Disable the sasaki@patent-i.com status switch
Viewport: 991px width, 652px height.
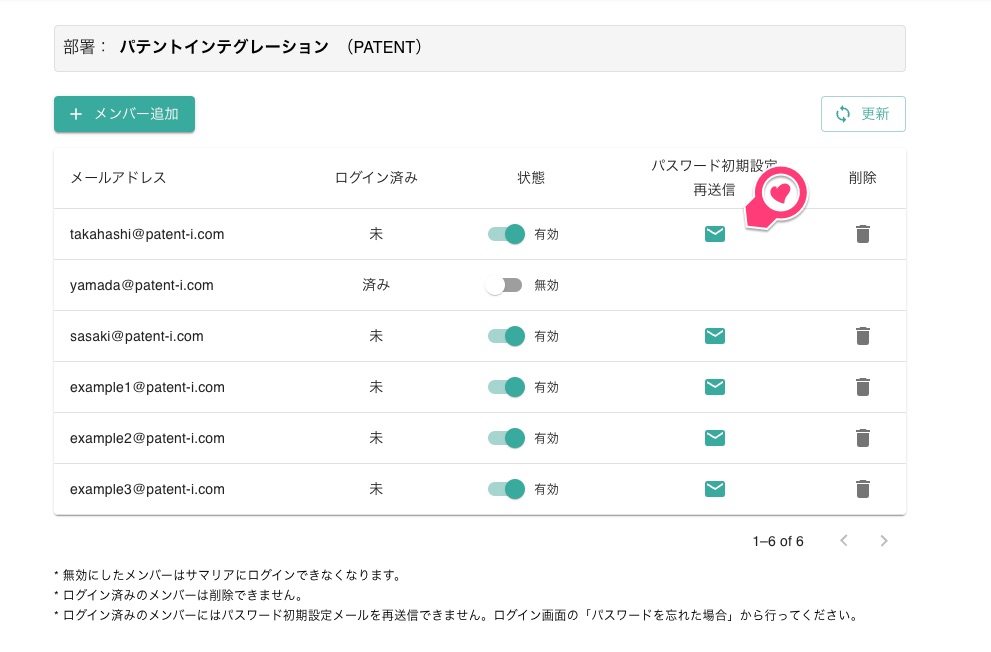[x=506, y=335]
